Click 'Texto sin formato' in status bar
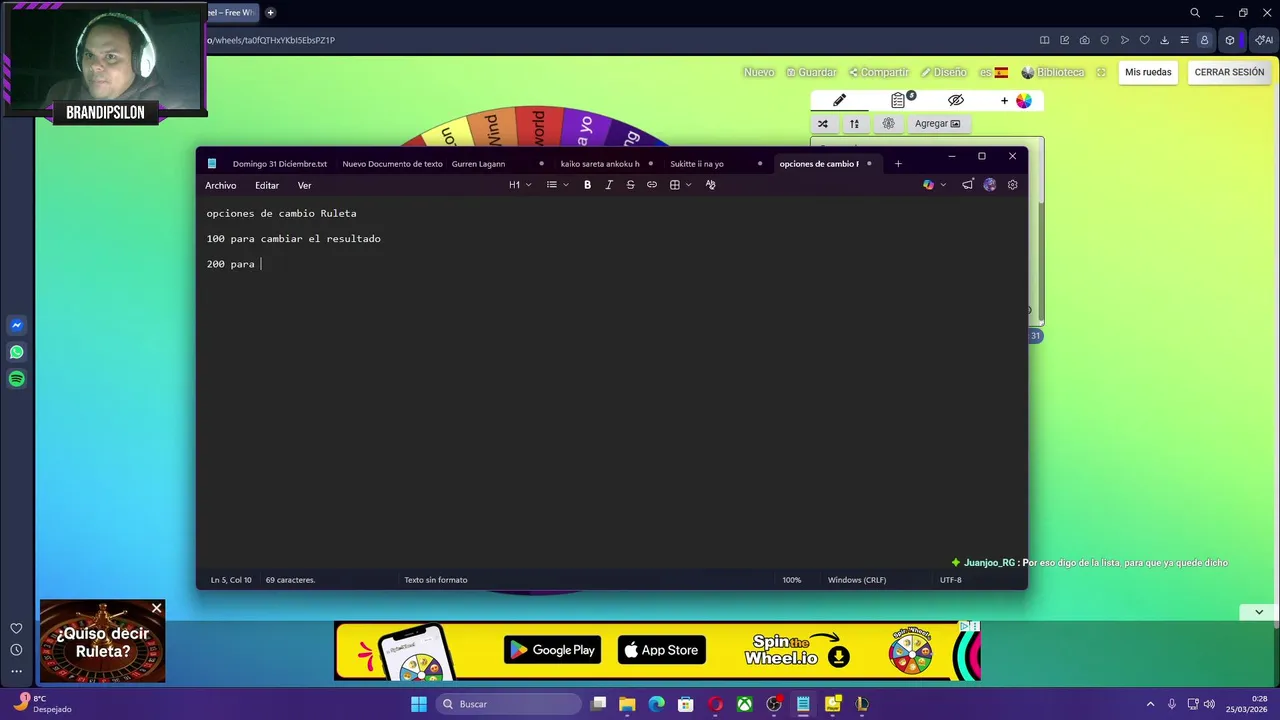Screen dimensions: 1280x720 tap(435, 580)
